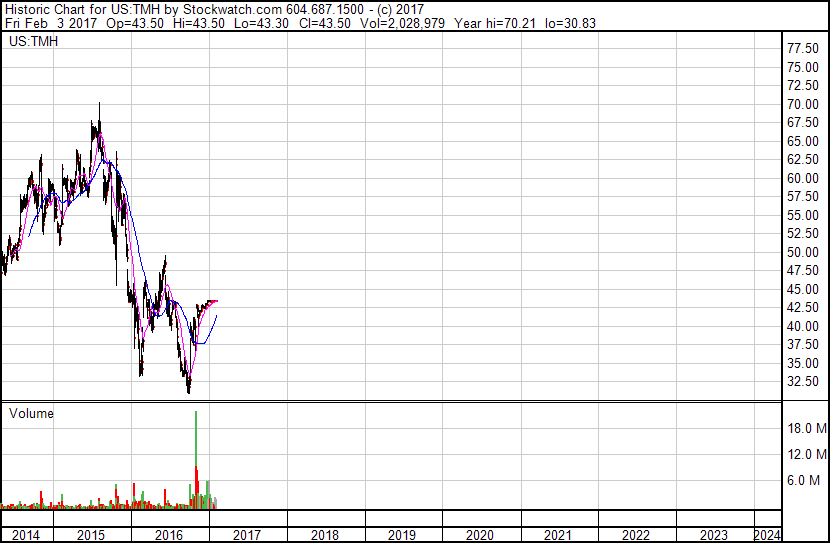830x543 pixels.
Task: Click the Vol=2,028,979 header value
Action: (402, 23)
